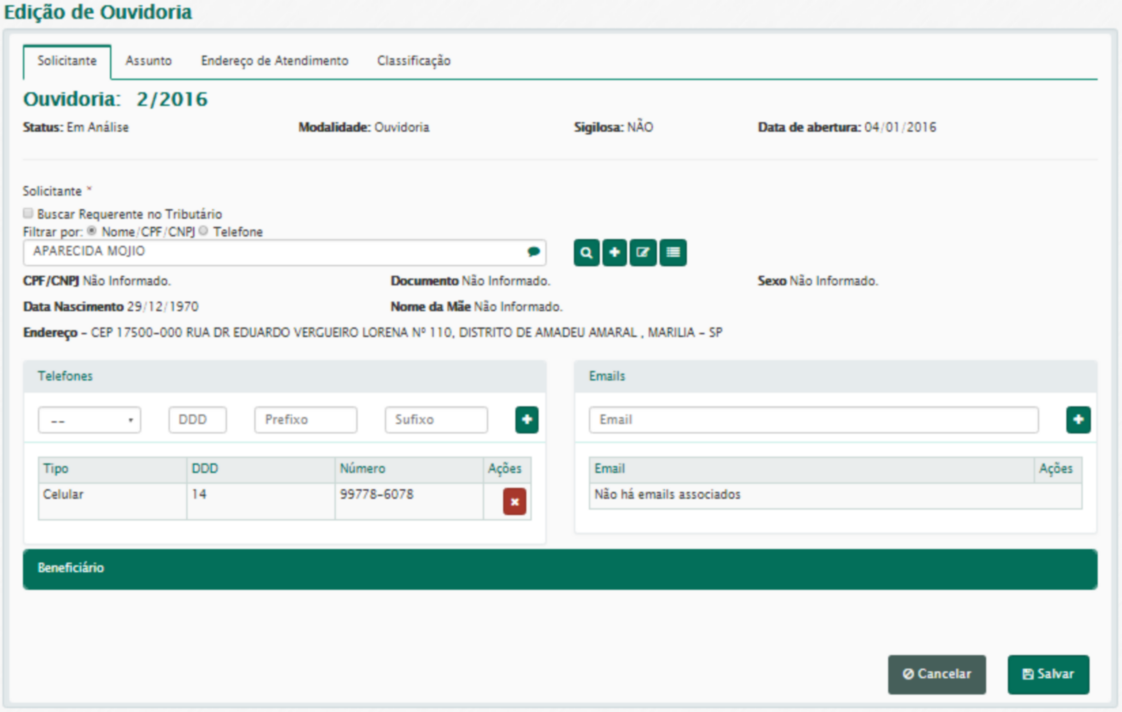This screenshot has width=1122, height=712.
Task: Click the search magnifier icon beside Solicitante field
Action: click(586, 253)
